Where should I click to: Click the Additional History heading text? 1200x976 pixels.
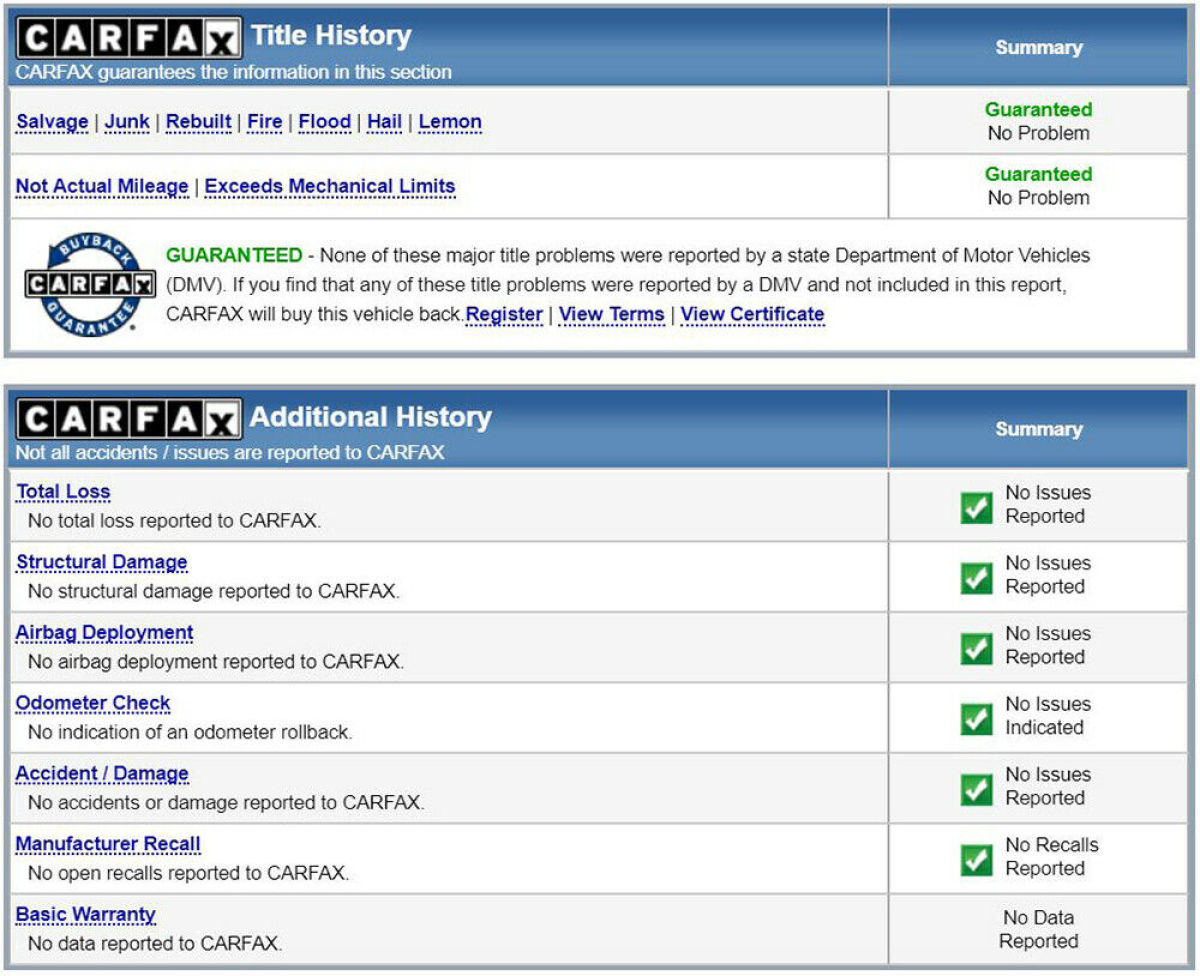point(371,417)
